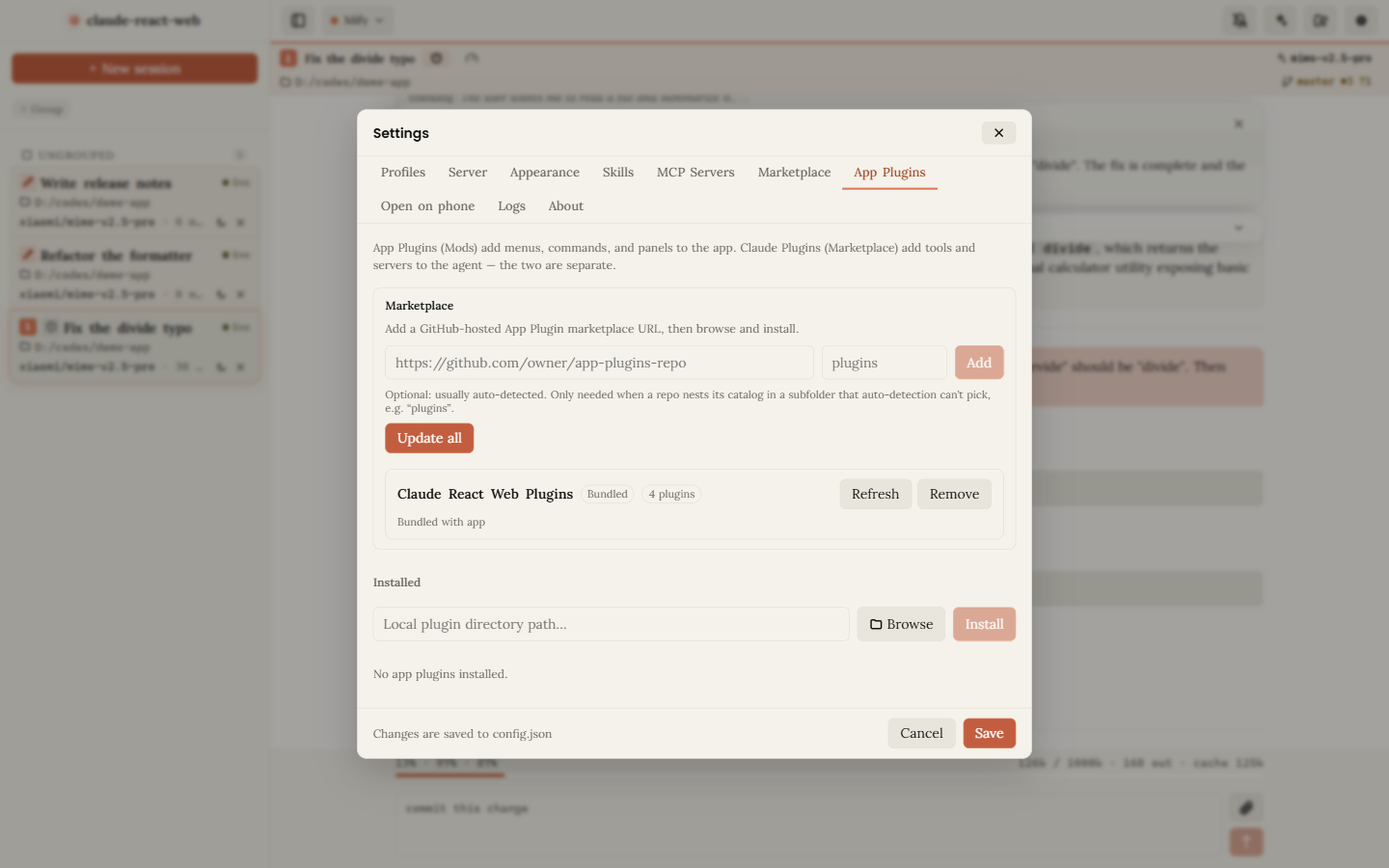The image size is (1389, 868).
Task: Click the plugins subfolder input field
Action: (x=885, y=363)
